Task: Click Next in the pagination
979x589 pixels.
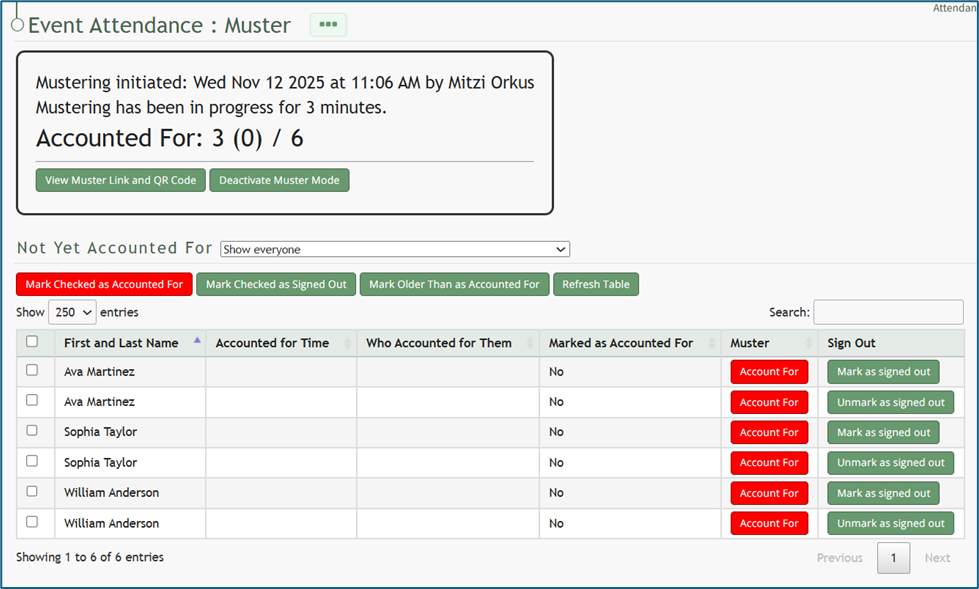Action: (937, 558)
